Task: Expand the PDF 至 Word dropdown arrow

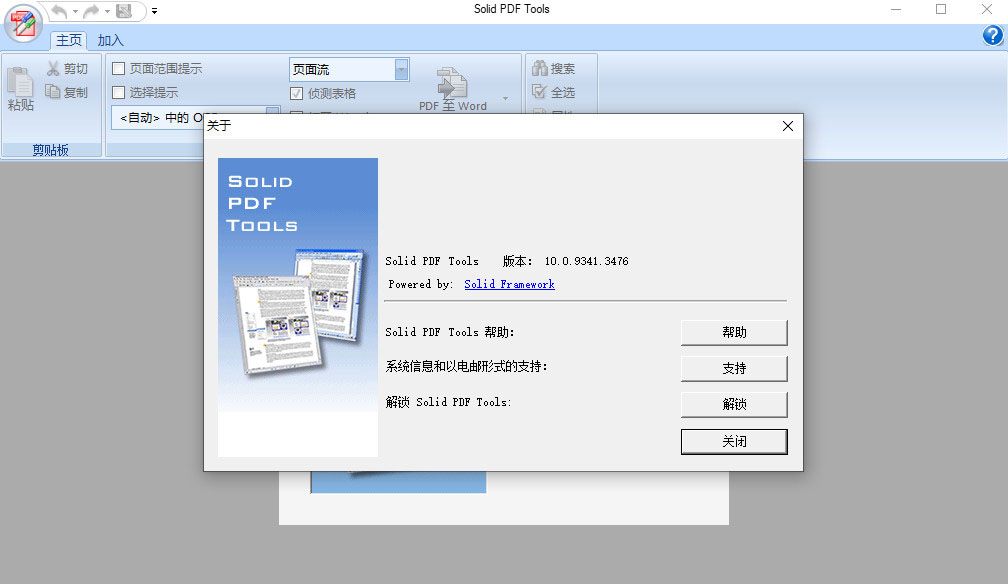Action: tap(505, 98)
